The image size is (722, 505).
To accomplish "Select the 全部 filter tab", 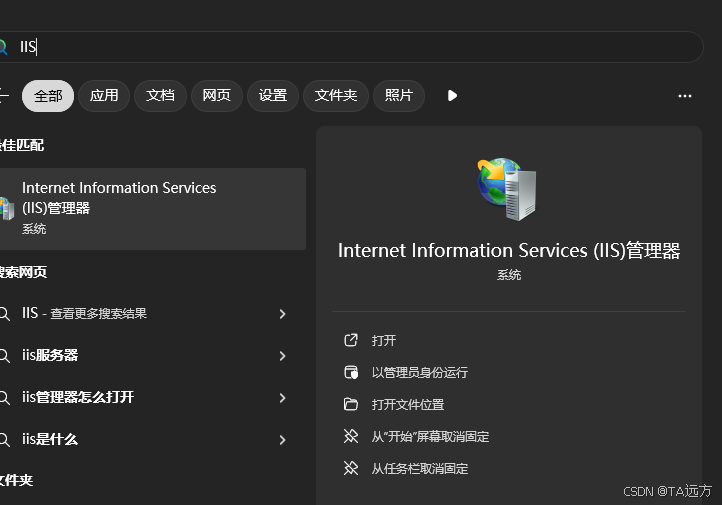I will pyautogui.click(x=48, y=96).
